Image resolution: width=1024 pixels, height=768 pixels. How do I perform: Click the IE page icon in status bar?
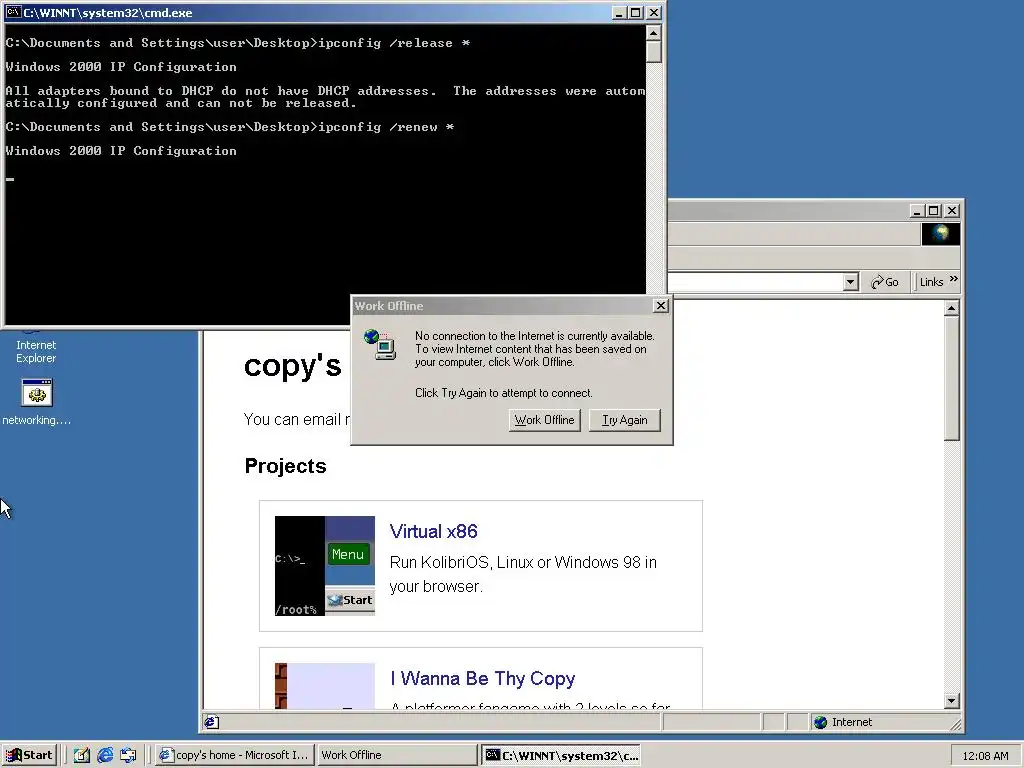(x=212, y=722)
